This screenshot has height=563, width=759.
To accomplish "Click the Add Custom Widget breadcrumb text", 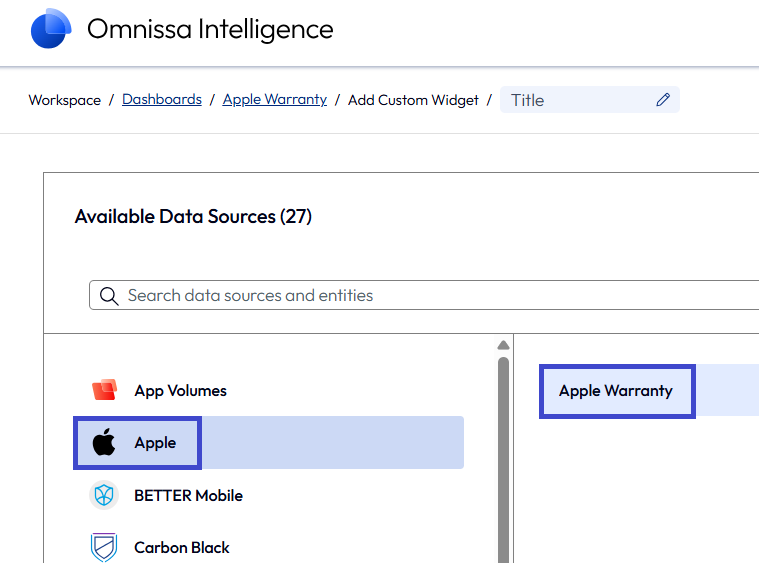I will click(x=413, y=100).
